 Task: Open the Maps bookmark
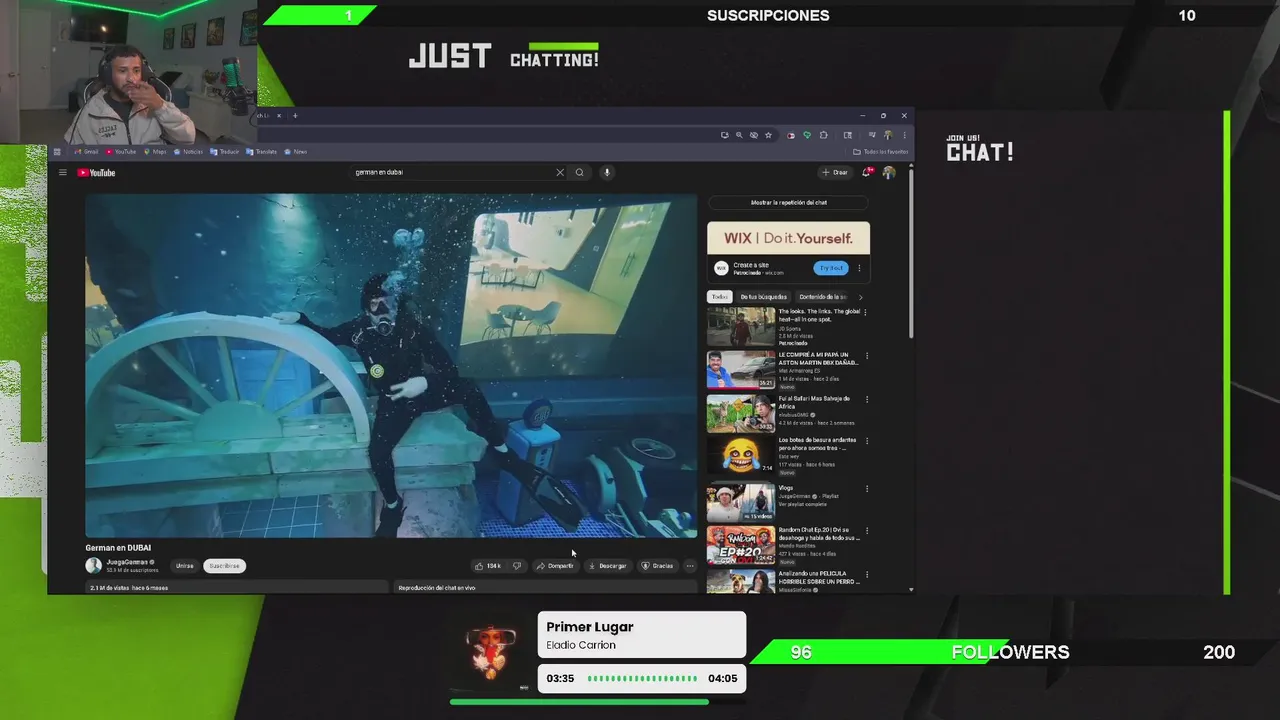pyautogui.click(x=155, y=152)
